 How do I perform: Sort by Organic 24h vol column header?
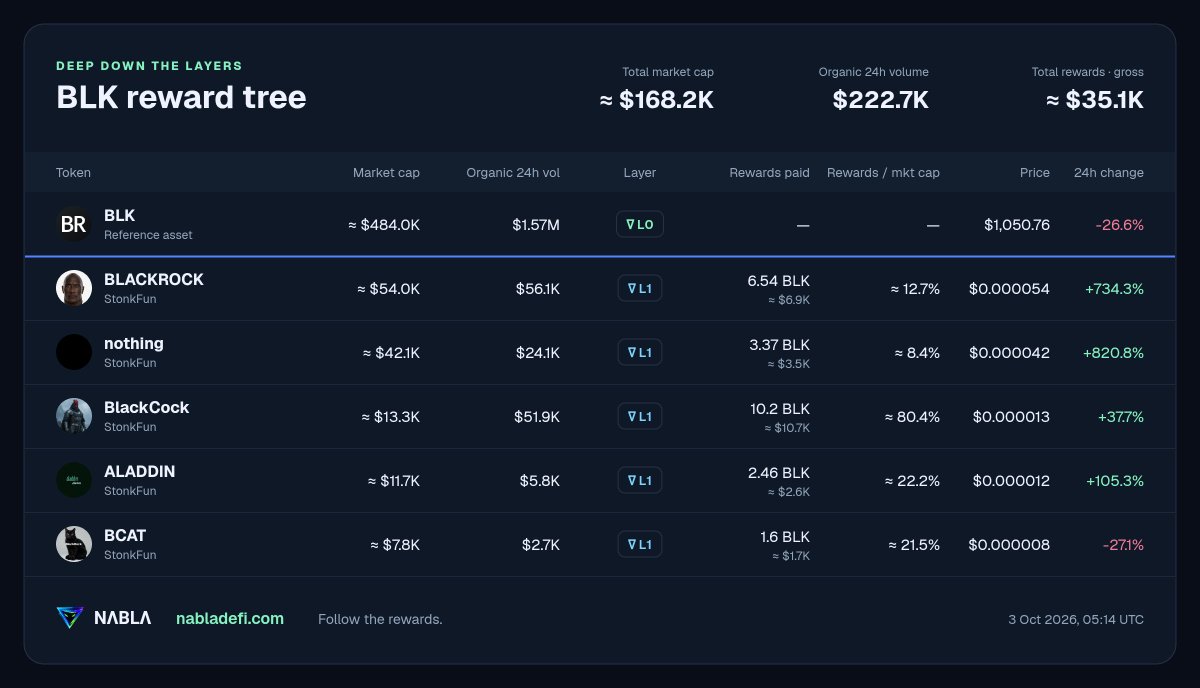click(513, 173)
